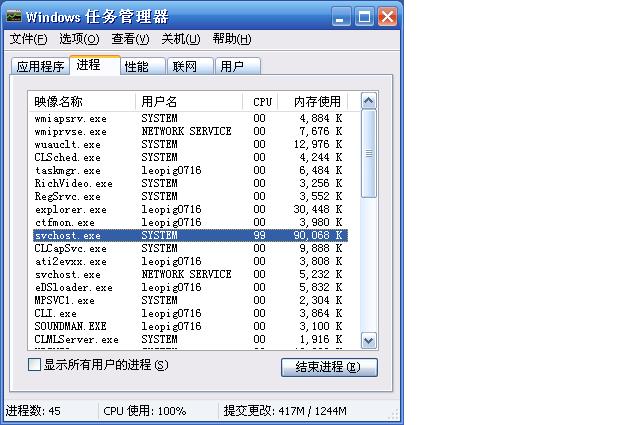
Task: Select svchost.exe owned by NETWORK SERVICE
Action: pos(190,275)
